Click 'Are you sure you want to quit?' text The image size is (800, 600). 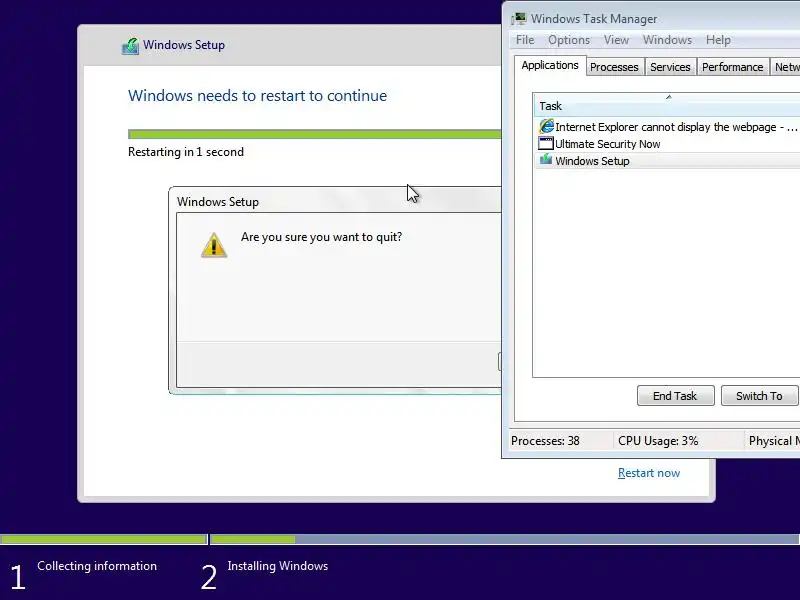(321, 237)
